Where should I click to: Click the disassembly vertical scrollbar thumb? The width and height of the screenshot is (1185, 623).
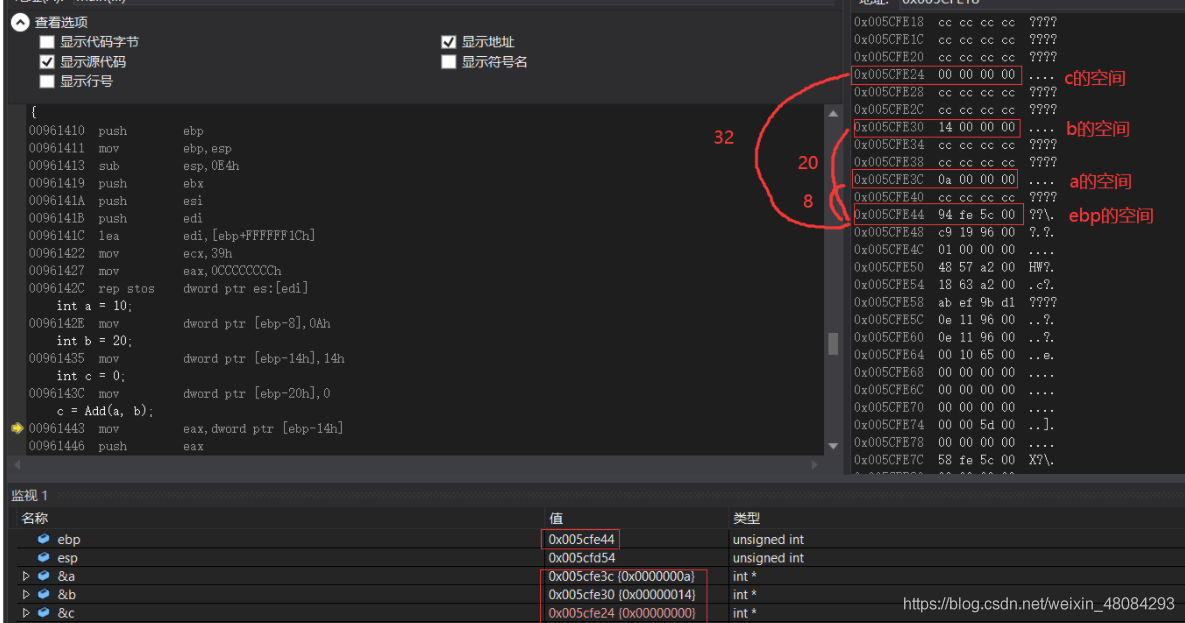(833, 344)
